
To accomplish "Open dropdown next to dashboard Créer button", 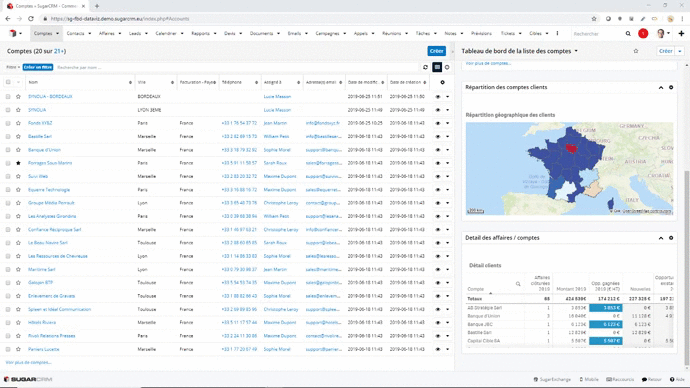I will [680, 51].
